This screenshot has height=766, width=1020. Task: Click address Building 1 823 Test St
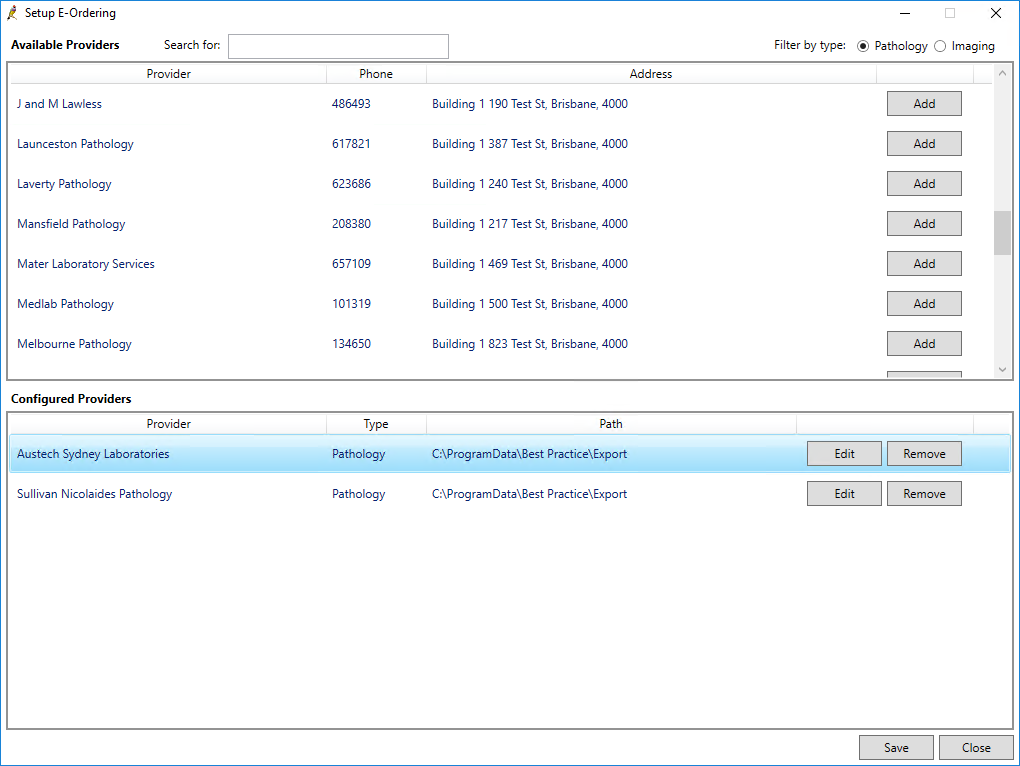pyautogui.click(x=530, y=344)
